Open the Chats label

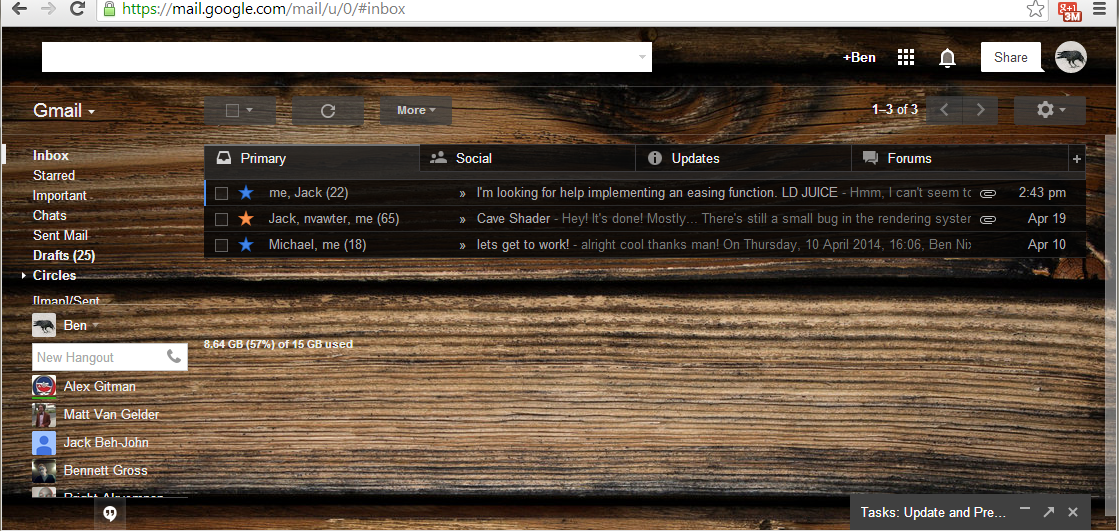(49, 216)
